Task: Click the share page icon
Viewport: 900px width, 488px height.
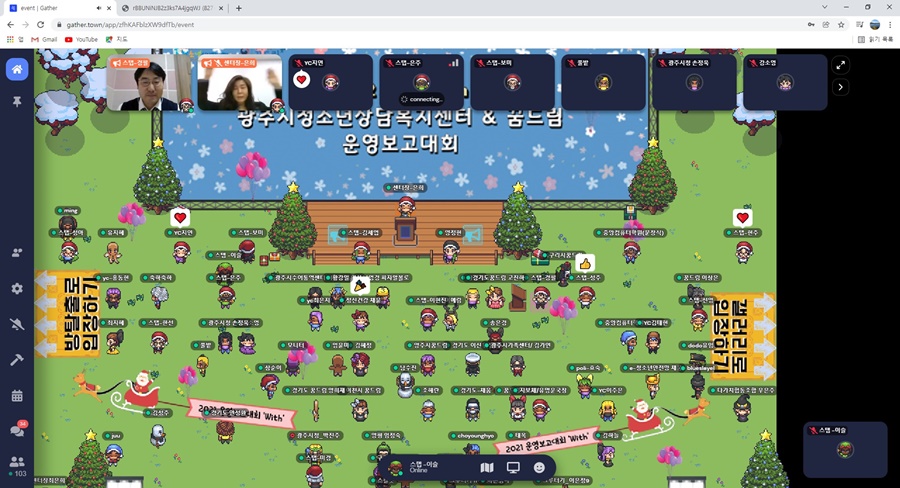Action: point(826,25)
